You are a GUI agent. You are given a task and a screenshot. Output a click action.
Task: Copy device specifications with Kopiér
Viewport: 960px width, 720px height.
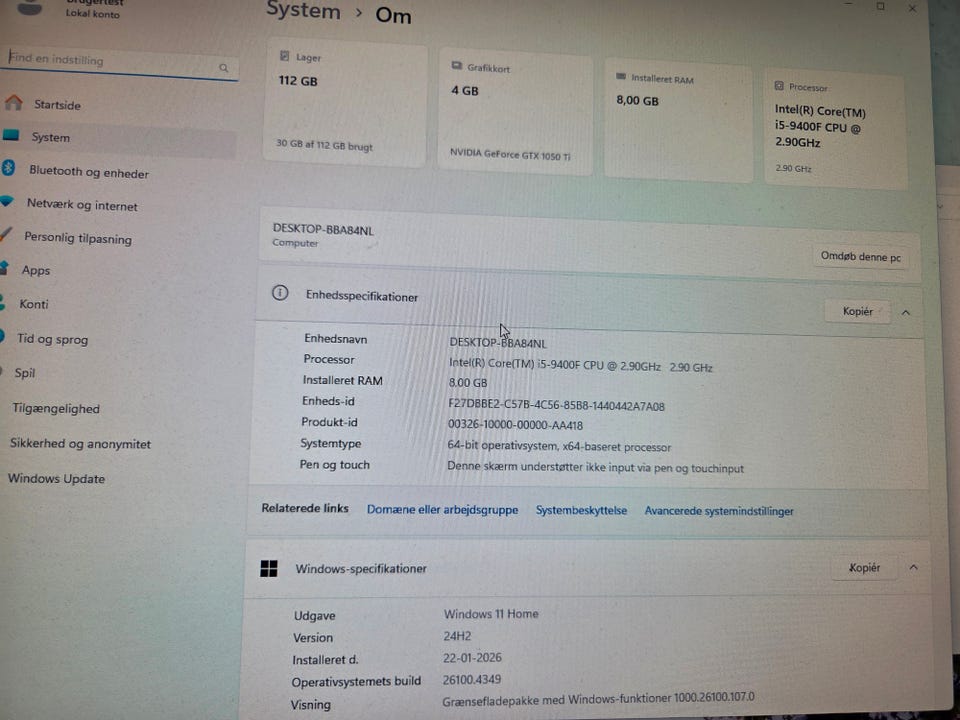(858, 312)
